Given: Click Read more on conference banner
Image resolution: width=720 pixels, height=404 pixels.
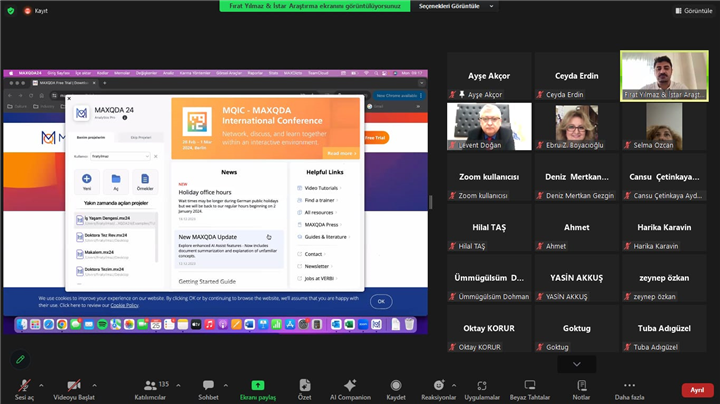Looking at the screenshot, I should tap(342, 153).
